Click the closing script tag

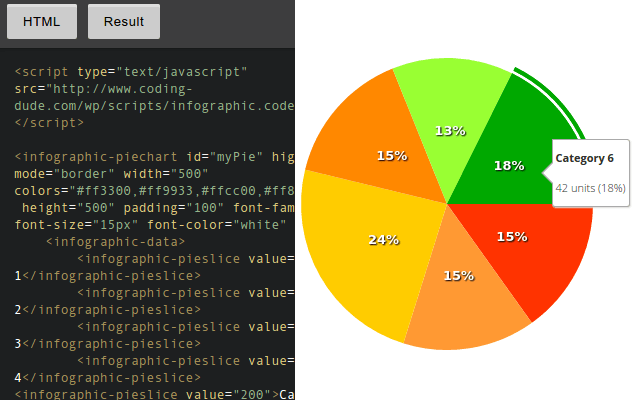(49, 123)
